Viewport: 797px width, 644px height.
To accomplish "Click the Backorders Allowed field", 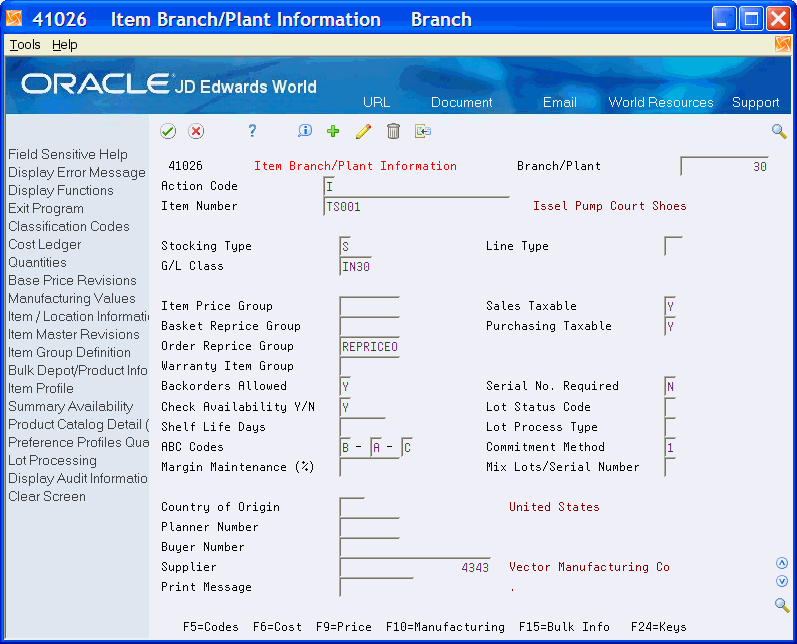I will (x=345, y=387).
